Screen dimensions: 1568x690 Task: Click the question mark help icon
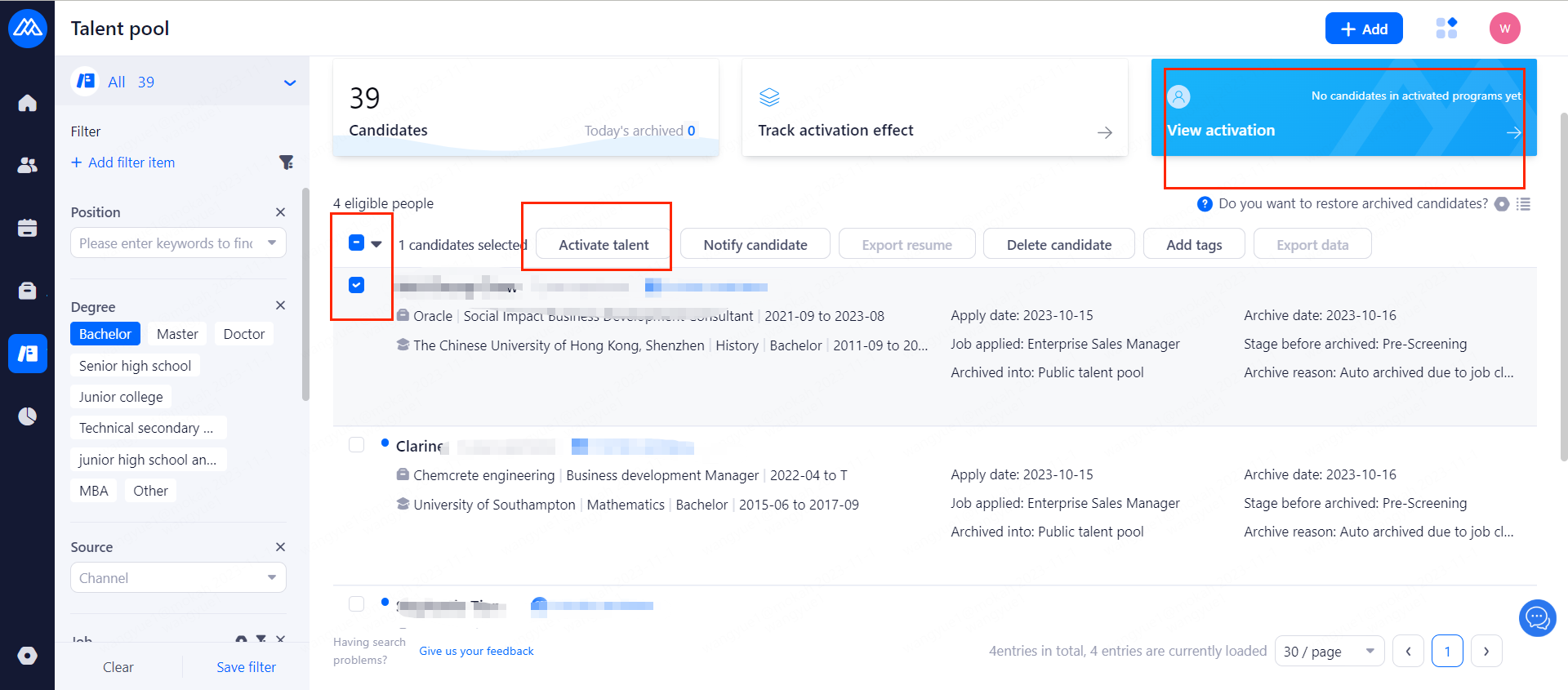(1205, 204)
